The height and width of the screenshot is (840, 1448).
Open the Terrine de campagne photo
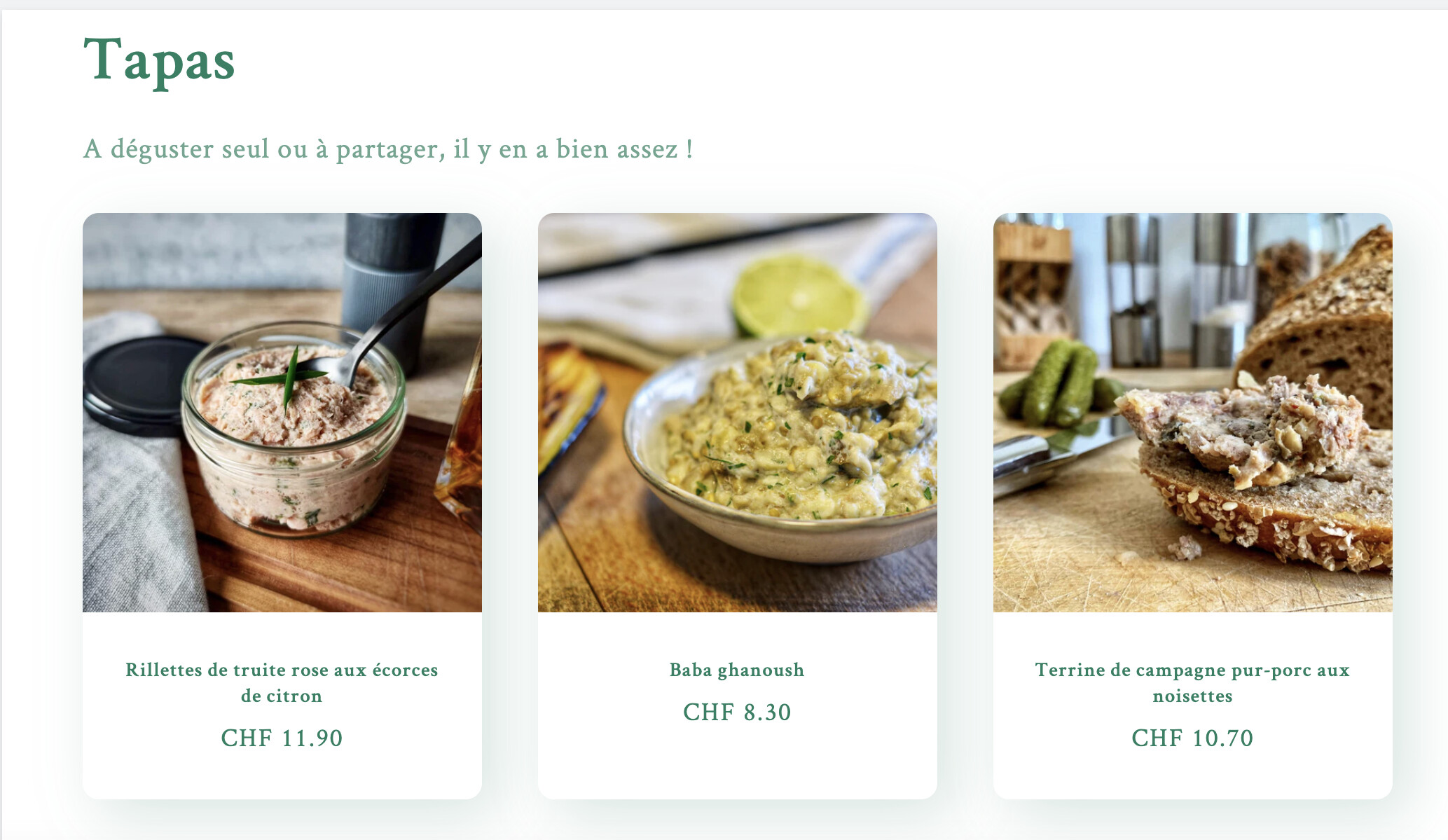click(x=1193, y=413)
